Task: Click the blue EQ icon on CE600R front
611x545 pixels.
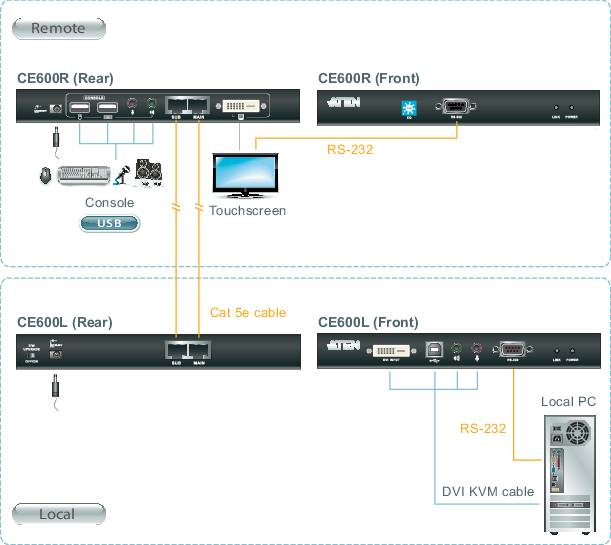Action: pos(407,107)
